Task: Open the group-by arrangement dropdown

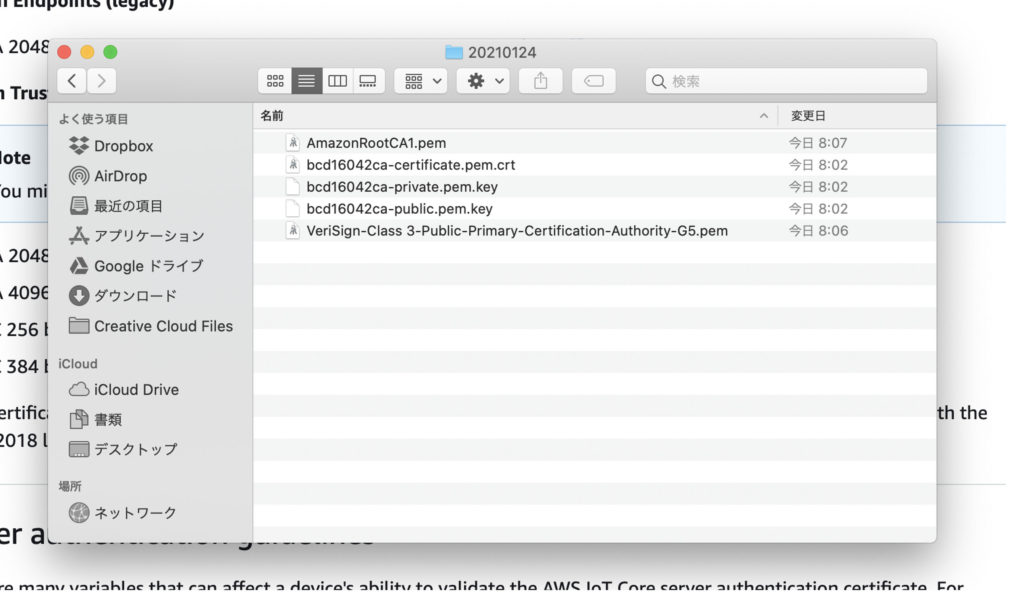Action: [x=420, y=81]
